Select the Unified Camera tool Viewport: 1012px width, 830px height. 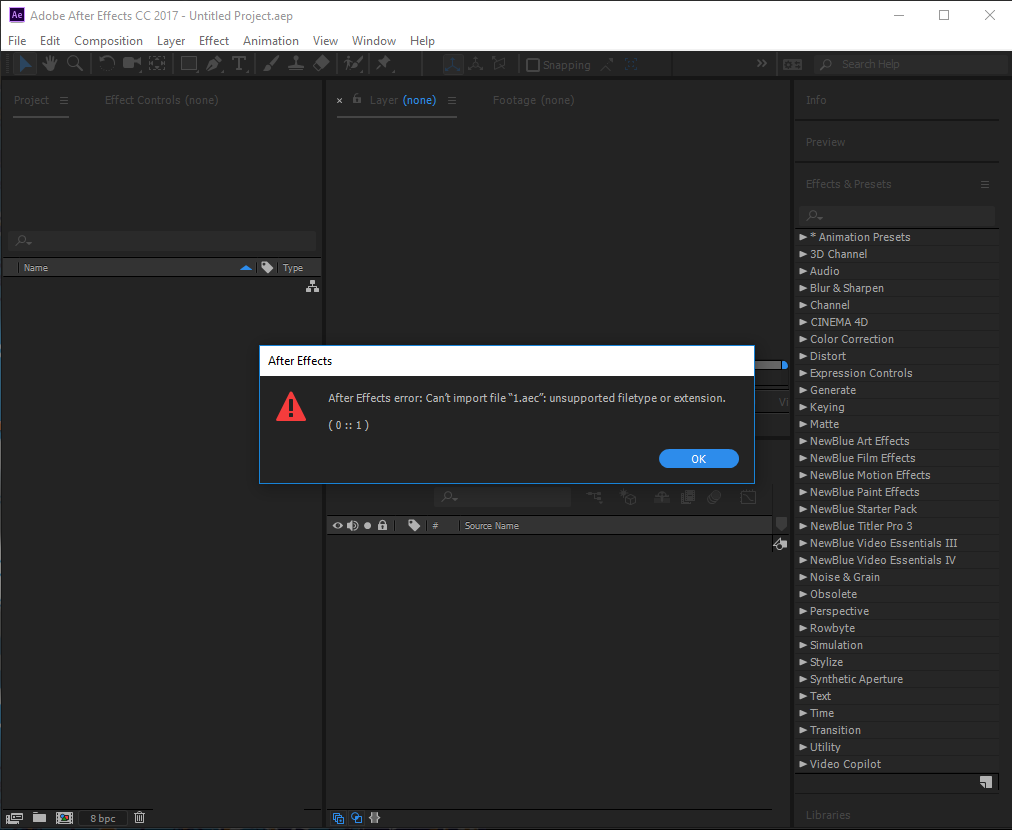[132, 64]
